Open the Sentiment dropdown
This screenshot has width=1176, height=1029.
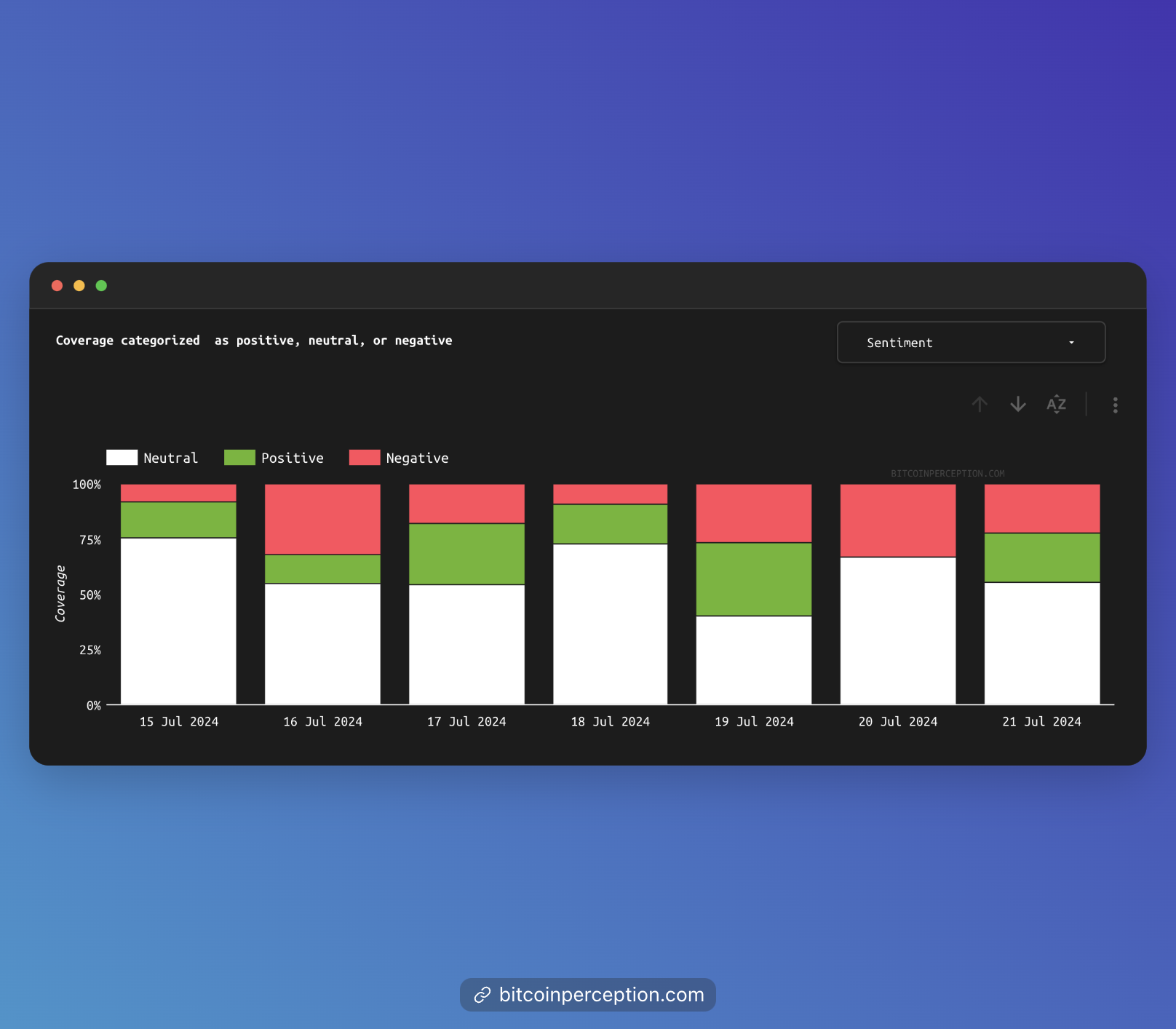click(971, 342)
